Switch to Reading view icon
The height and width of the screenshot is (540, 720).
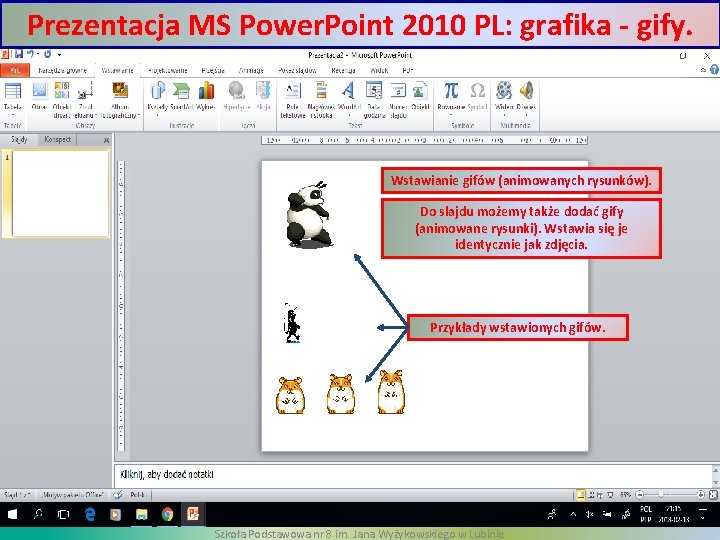coord(600,495)
